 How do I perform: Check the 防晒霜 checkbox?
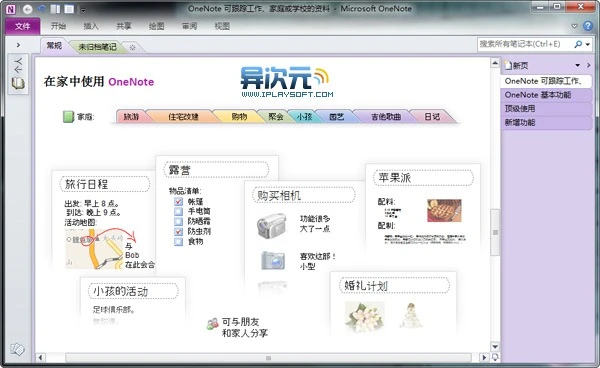(x=178, y=221)
